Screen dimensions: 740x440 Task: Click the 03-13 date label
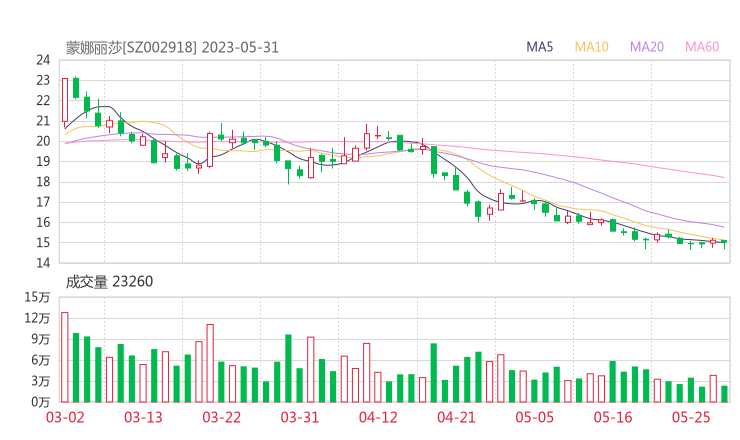143,417
